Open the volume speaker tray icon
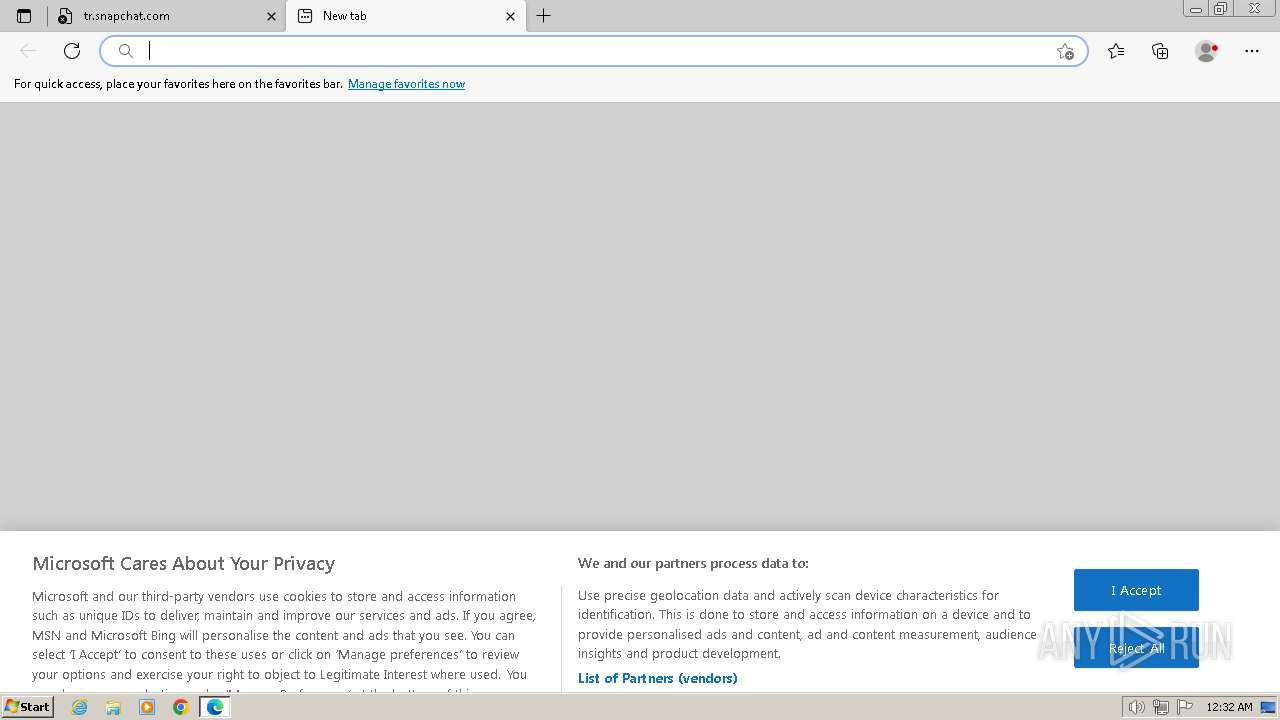 tap(1137, 707)
